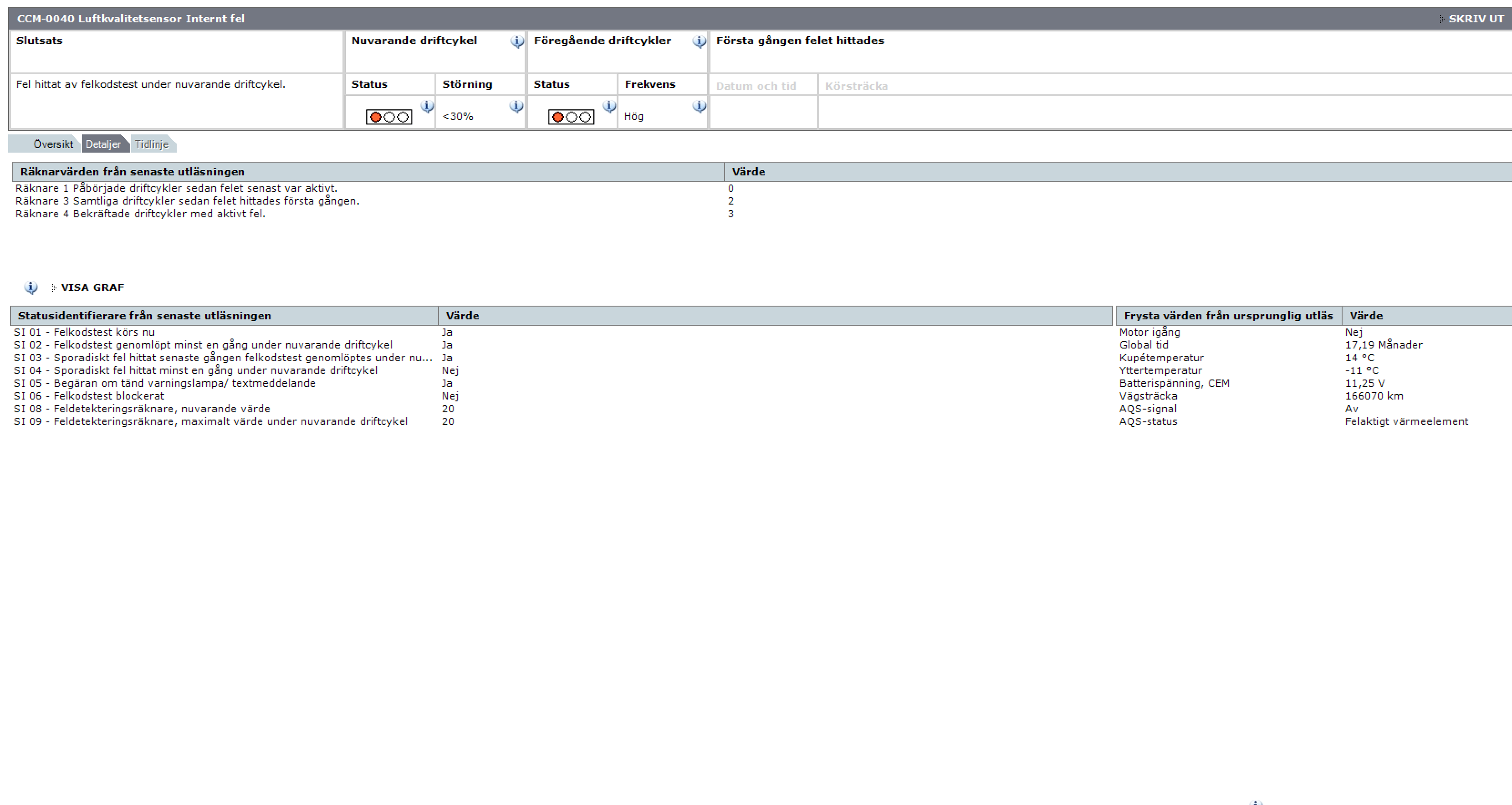This screenshot has width=1512, height=805.
Task: Select the Detaljer tab
Action: coord(103,144)
